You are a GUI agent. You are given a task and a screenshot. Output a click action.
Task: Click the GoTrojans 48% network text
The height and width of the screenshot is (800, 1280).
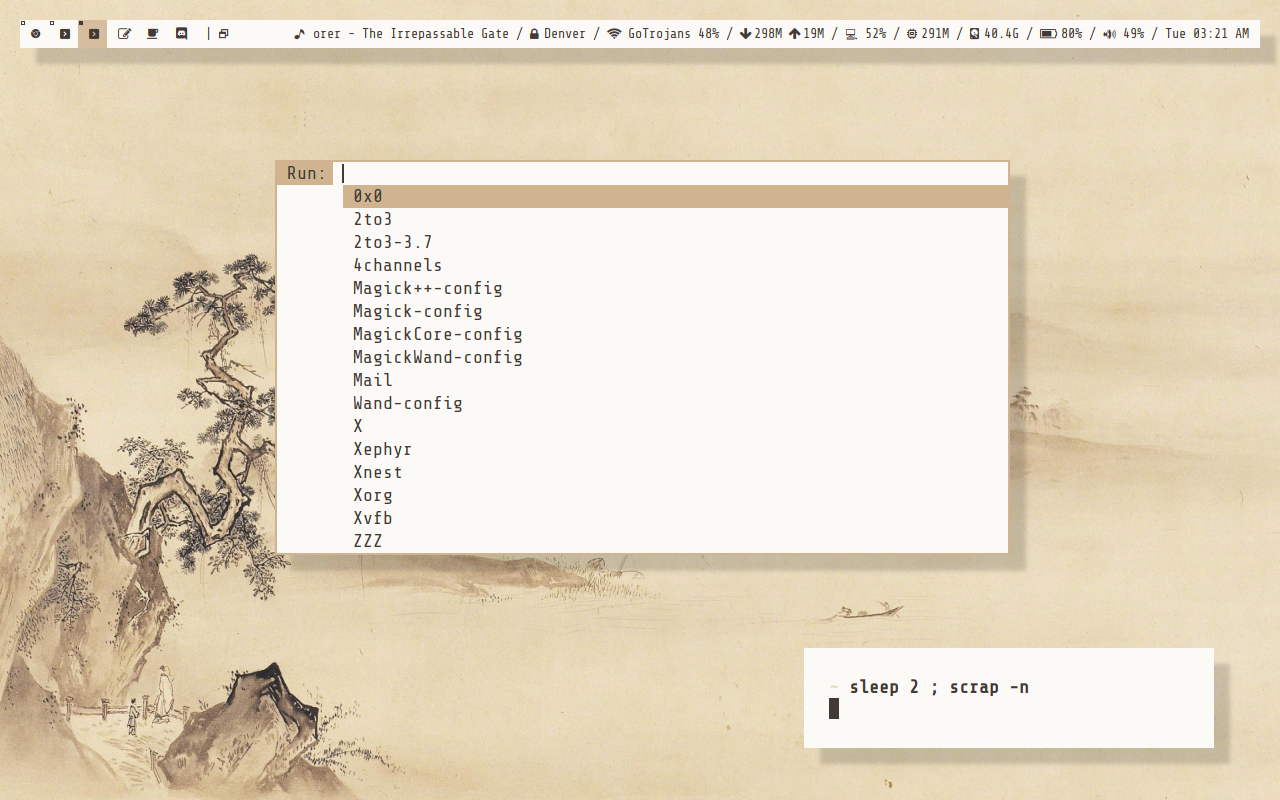pos(673,34)
